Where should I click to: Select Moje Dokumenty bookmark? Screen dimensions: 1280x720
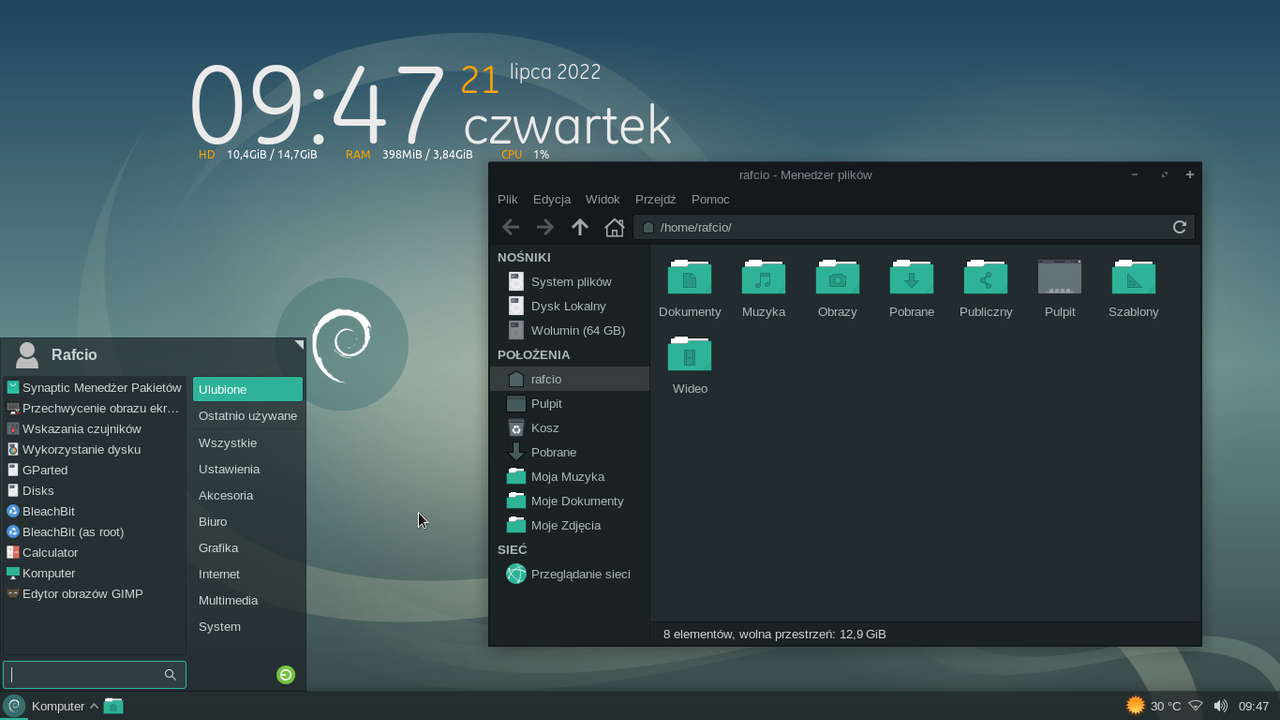[570, 501]
